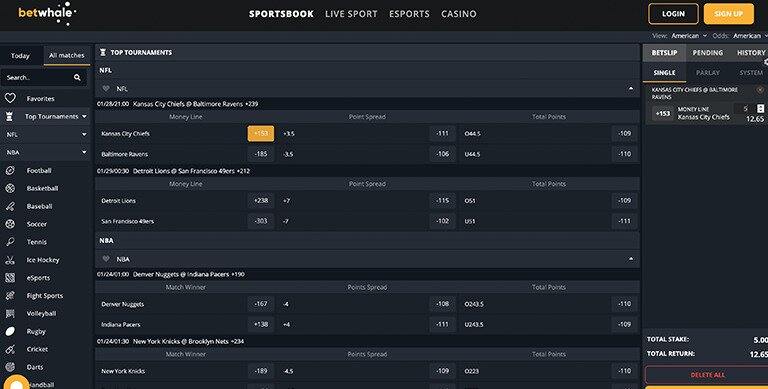Select the eSports icon
Image resolution: width=768 pixels, height=389 pixels.
[x=10, y=278]
